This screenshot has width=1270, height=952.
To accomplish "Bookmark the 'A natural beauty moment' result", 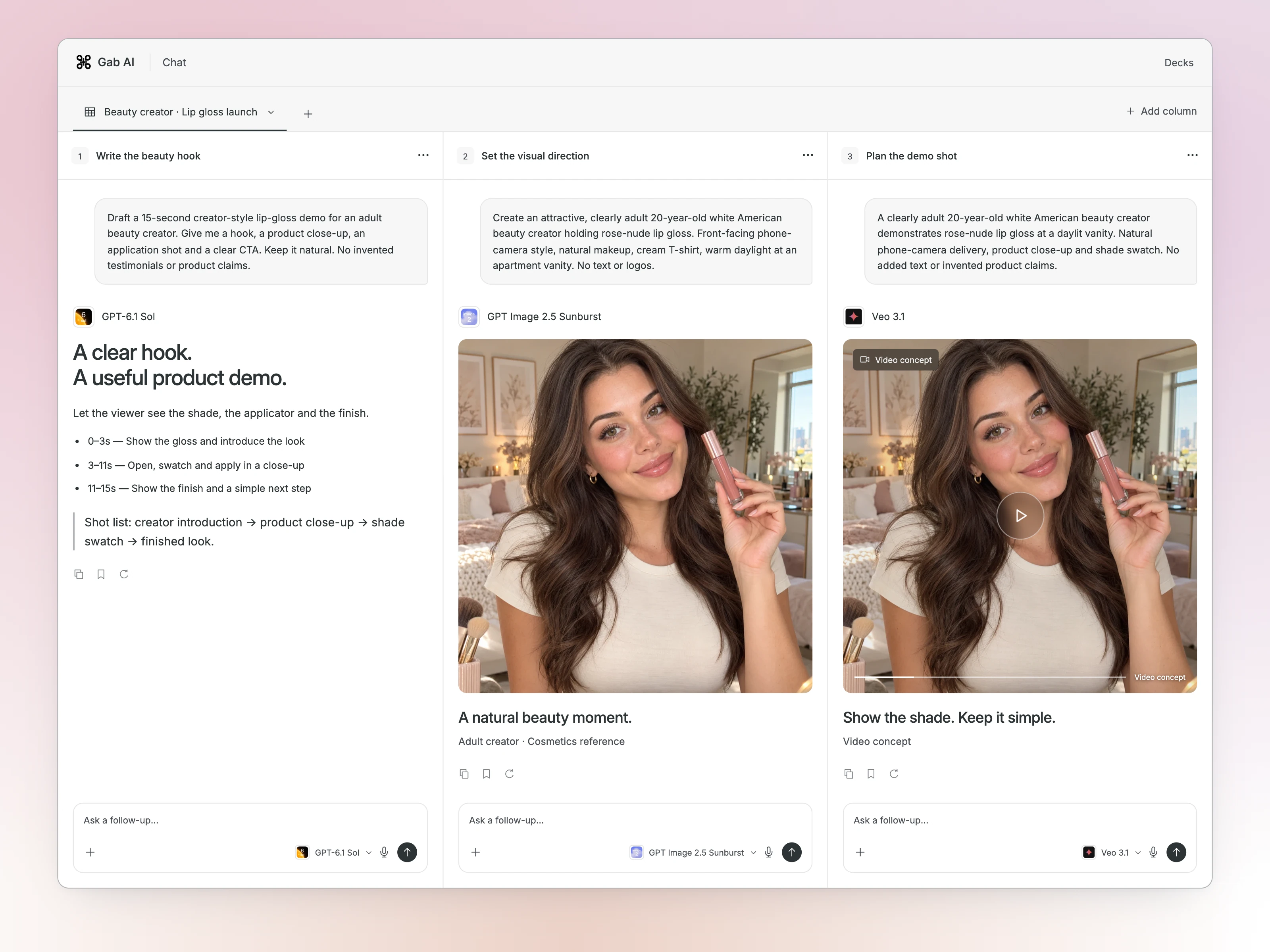I will click(486, 773).
